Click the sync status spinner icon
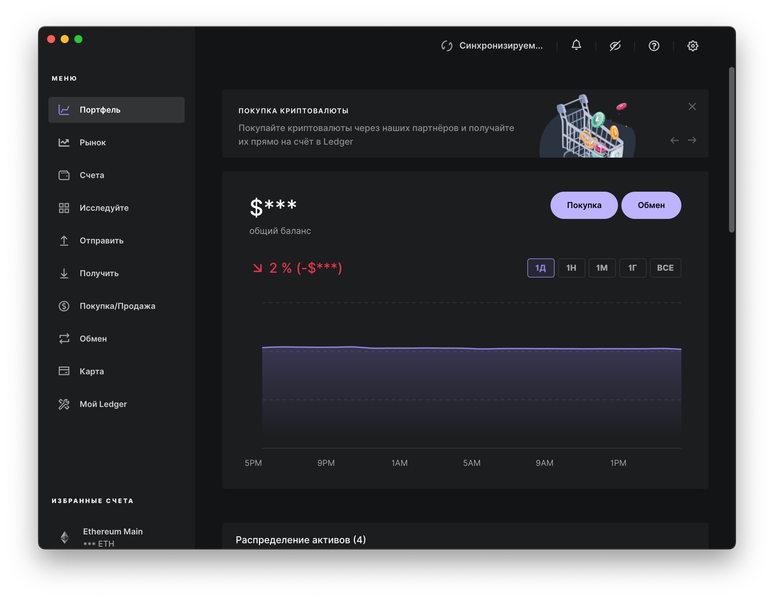This screenshot has height=600, width=774. pos(447,46)
